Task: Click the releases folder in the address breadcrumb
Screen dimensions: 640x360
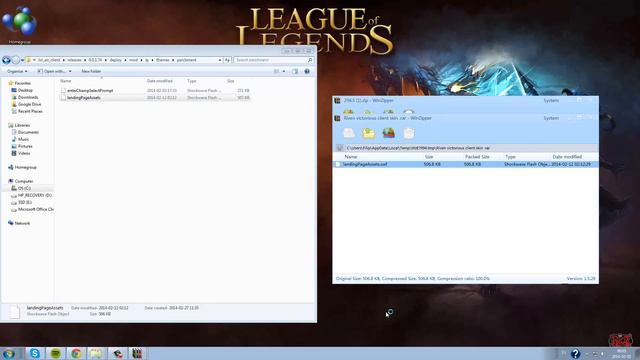Action: tap(74, 60)
